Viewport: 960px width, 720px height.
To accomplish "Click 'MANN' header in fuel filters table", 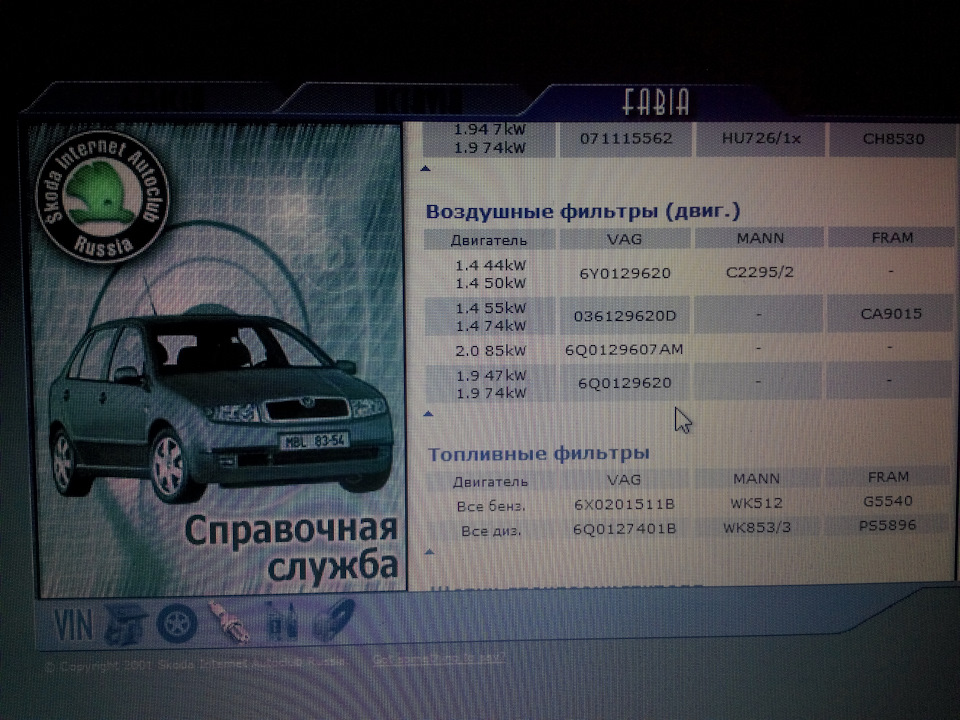I will tap(757, 479).
